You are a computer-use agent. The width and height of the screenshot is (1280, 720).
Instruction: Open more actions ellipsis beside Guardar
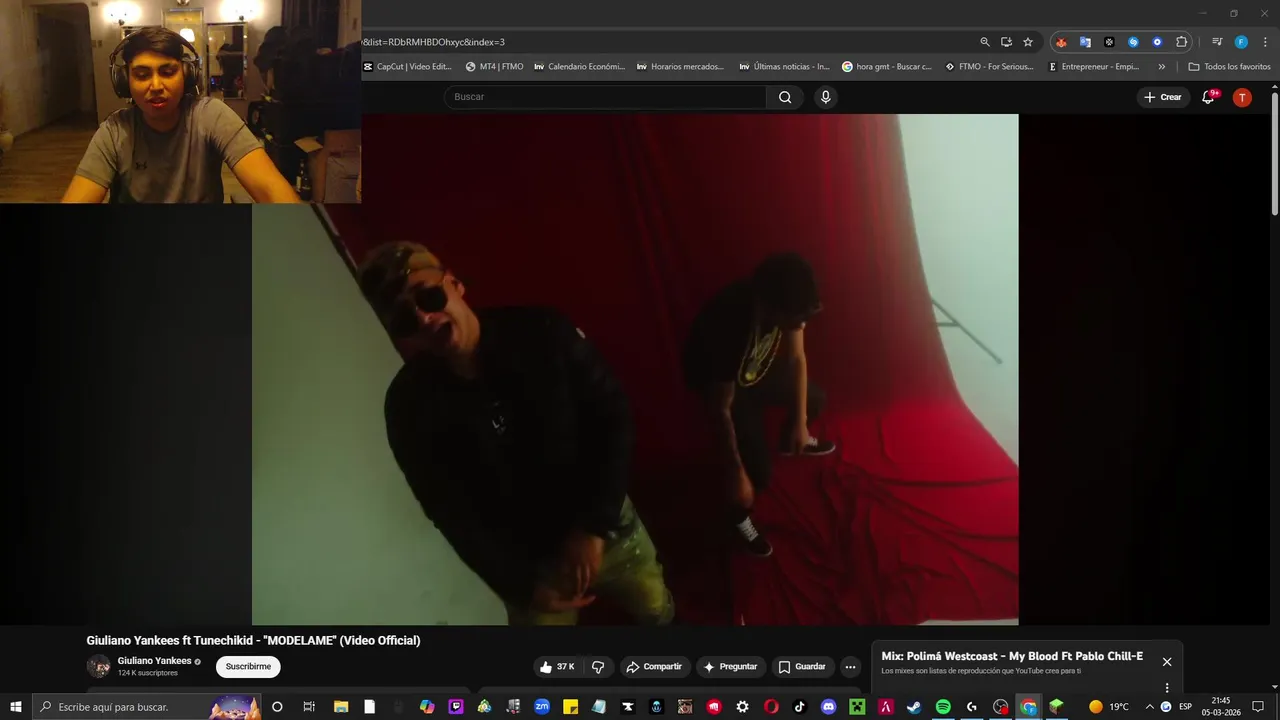point(850,667)
